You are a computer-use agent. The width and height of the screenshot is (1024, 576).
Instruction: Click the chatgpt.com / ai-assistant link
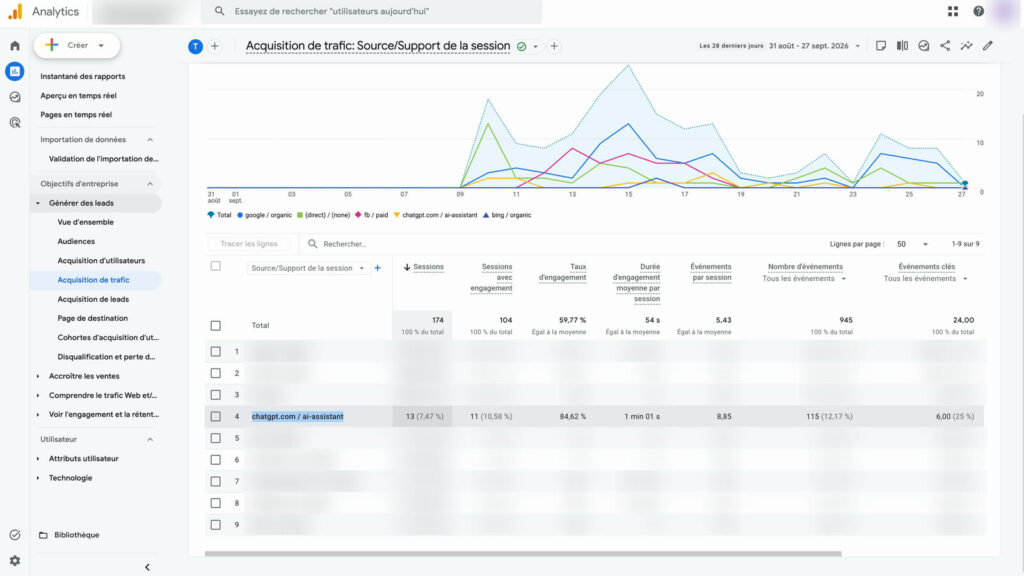[x=297, y=416]
